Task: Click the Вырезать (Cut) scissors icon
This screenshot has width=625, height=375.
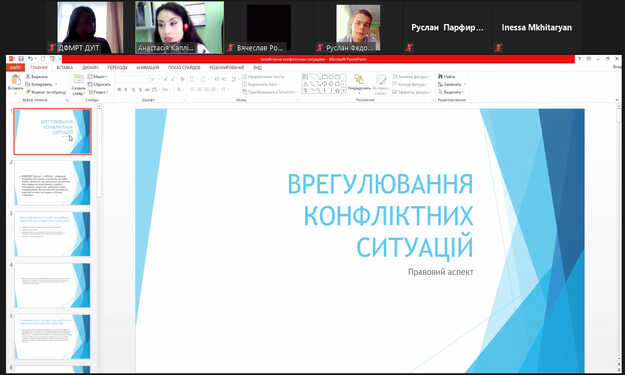Action: click(x=28, y=76)
